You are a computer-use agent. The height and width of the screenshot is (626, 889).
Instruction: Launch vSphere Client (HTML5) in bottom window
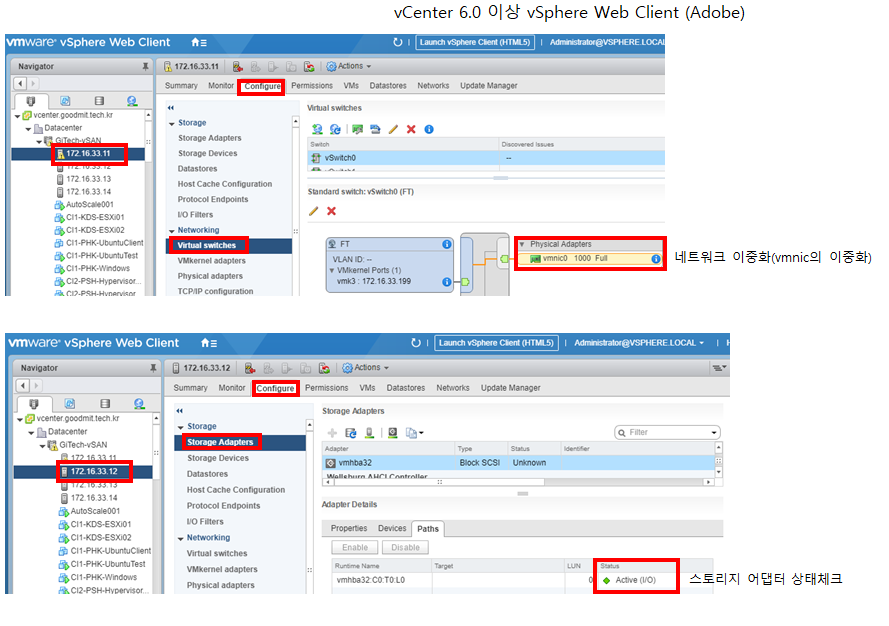point(496,343)
